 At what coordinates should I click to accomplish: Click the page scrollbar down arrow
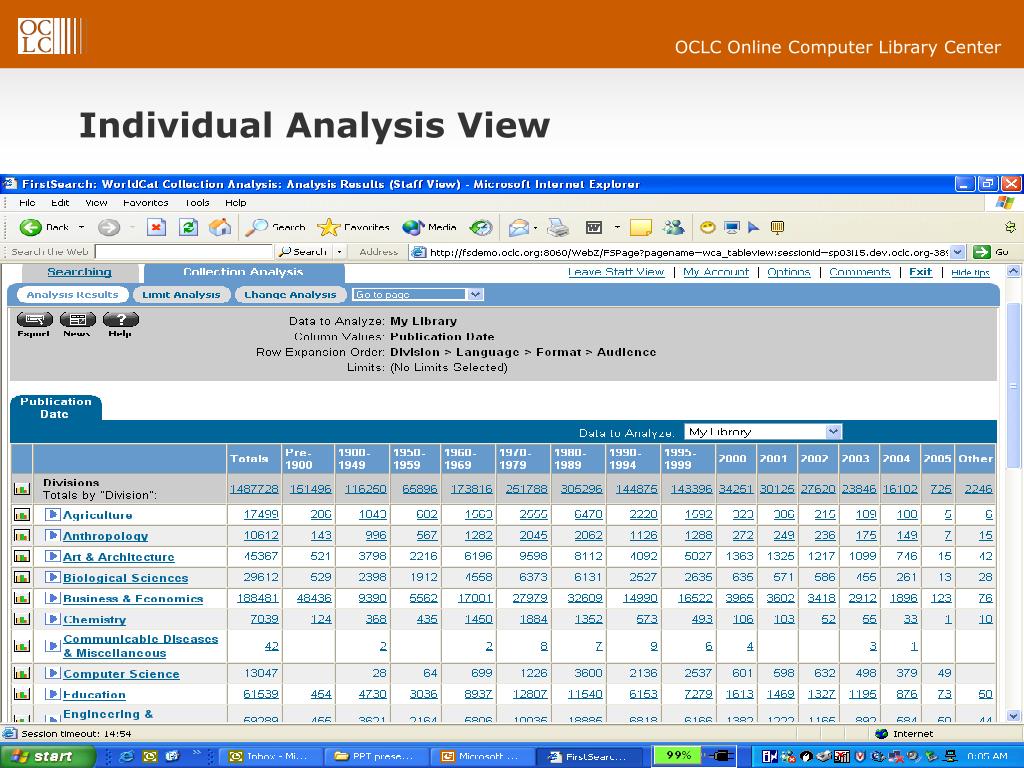tap(1013, 715)
